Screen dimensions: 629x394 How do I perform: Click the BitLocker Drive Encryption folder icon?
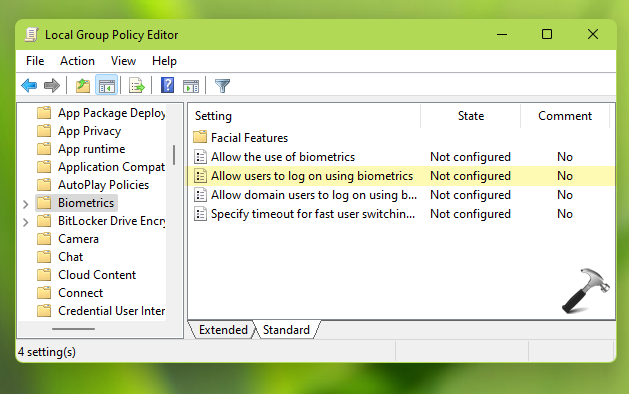point(44,221)
